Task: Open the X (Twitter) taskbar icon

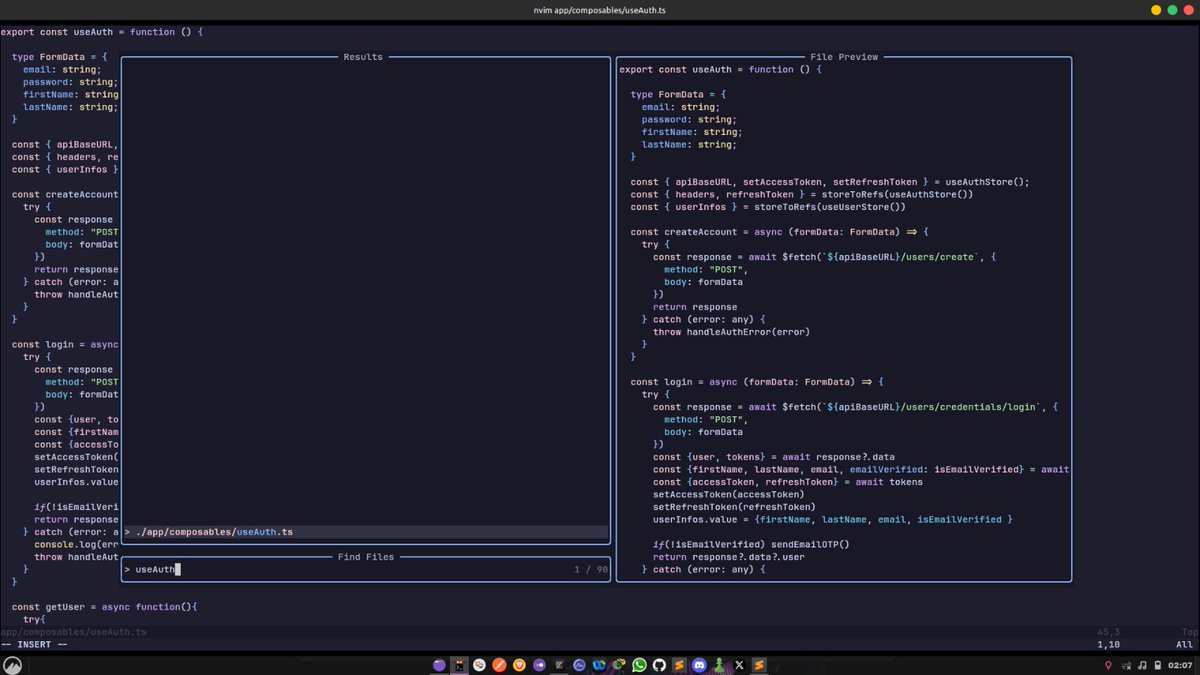Action: tap(739, 665)
